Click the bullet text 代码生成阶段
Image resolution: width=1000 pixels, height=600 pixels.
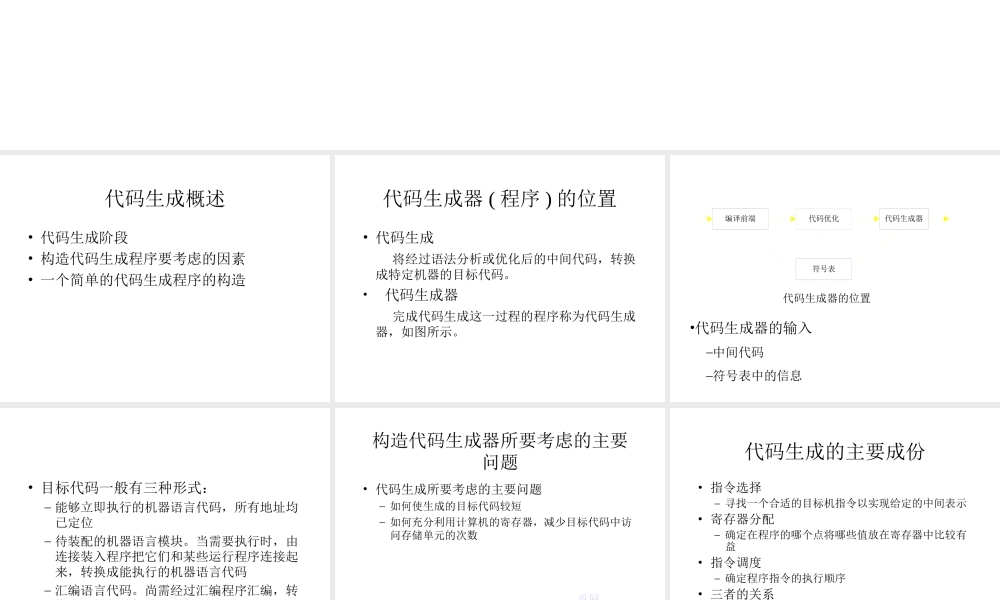point(84,238)
